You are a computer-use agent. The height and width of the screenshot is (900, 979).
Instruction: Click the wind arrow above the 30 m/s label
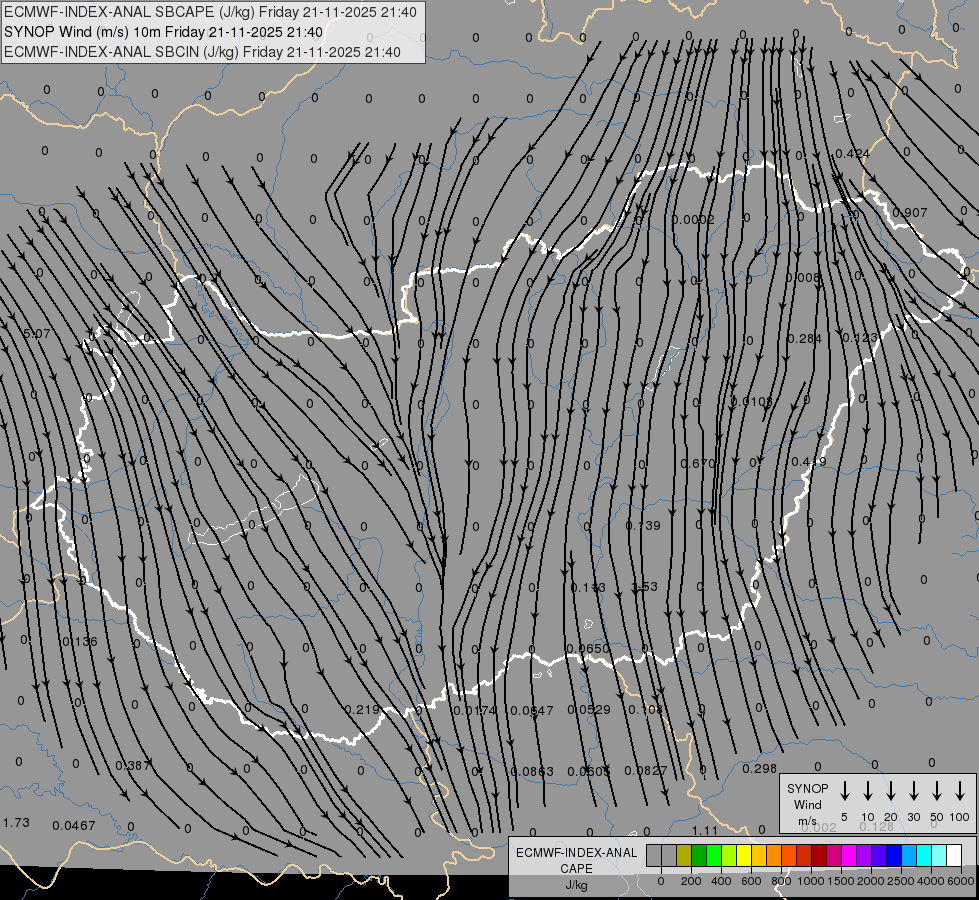click(914, 791)
